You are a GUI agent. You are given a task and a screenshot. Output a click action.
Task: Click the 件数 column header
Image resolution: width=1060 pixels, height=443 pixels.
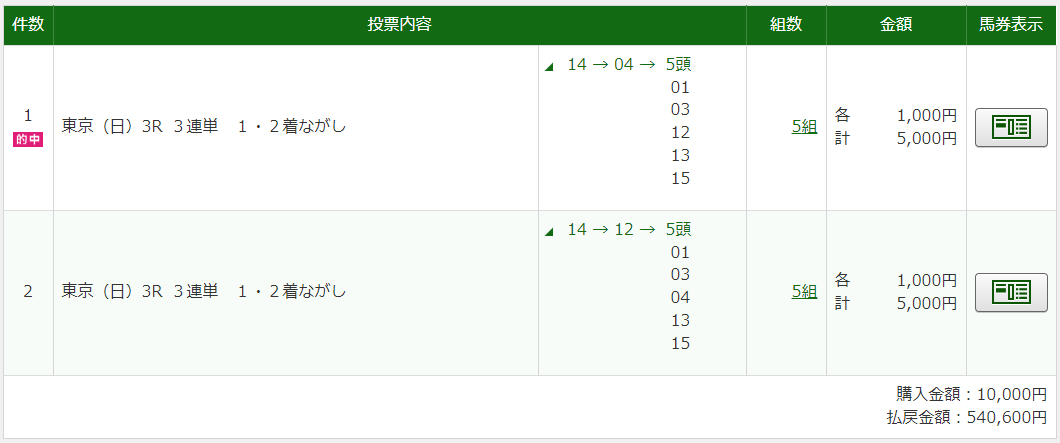pyautogui.click(x=28, y=25)
